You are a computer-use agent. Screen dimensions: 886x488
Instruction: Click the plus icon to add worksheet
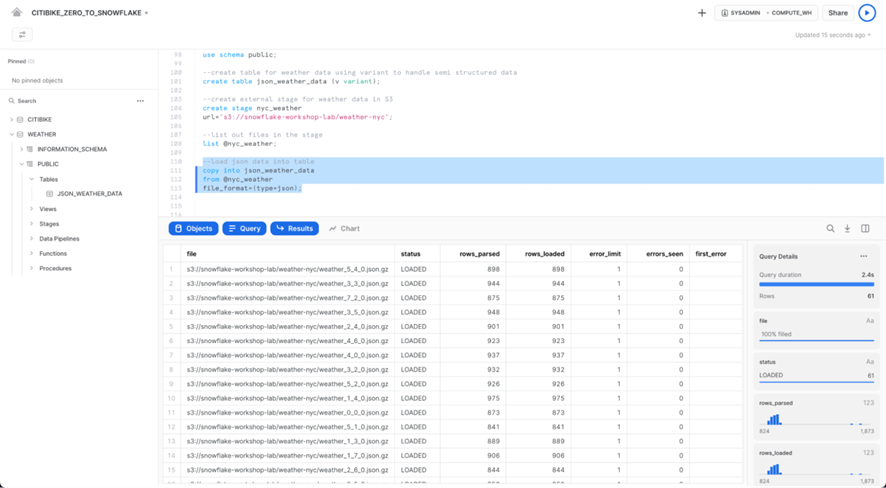(x=702, y=13)
